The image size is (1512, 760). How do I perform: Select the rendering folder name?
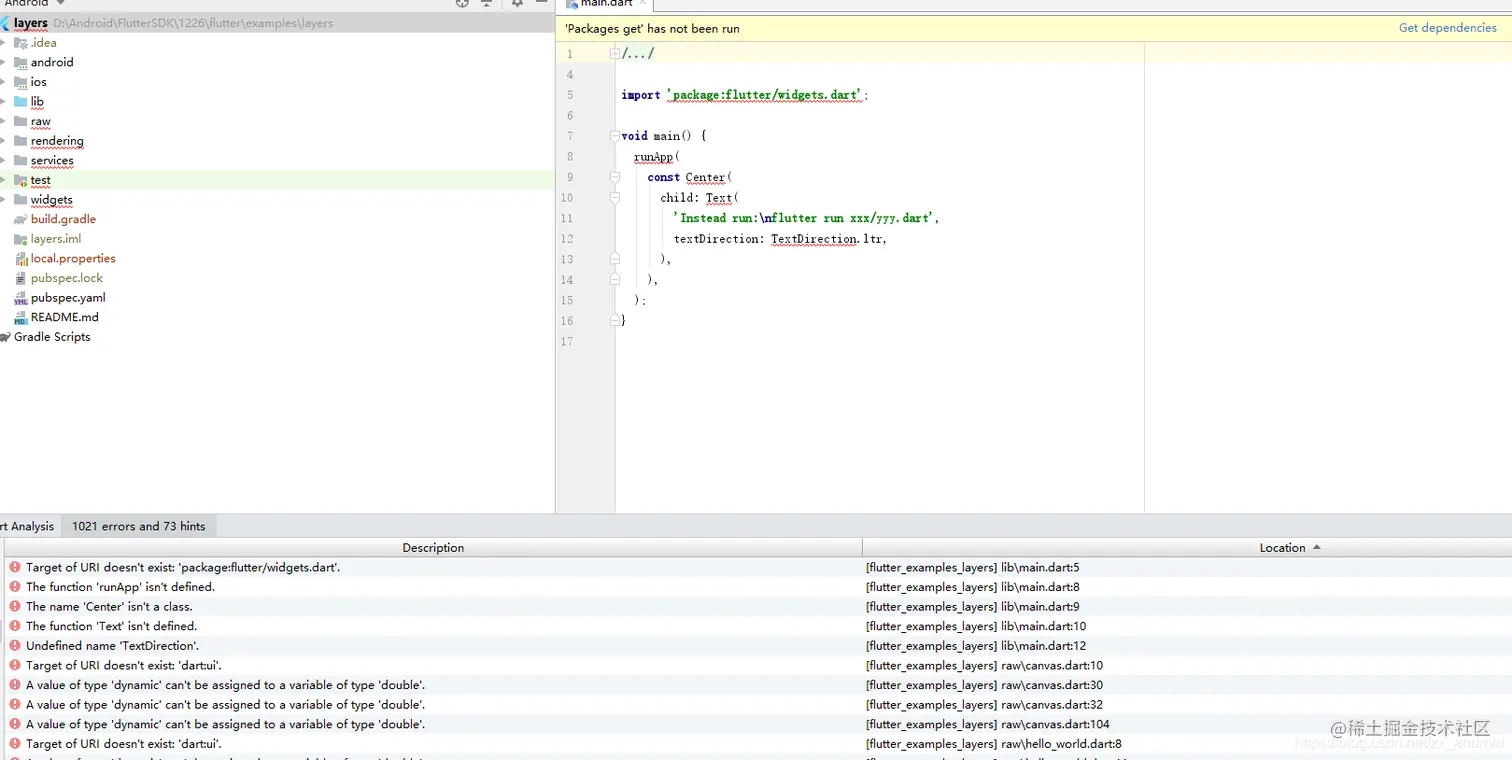57,141
